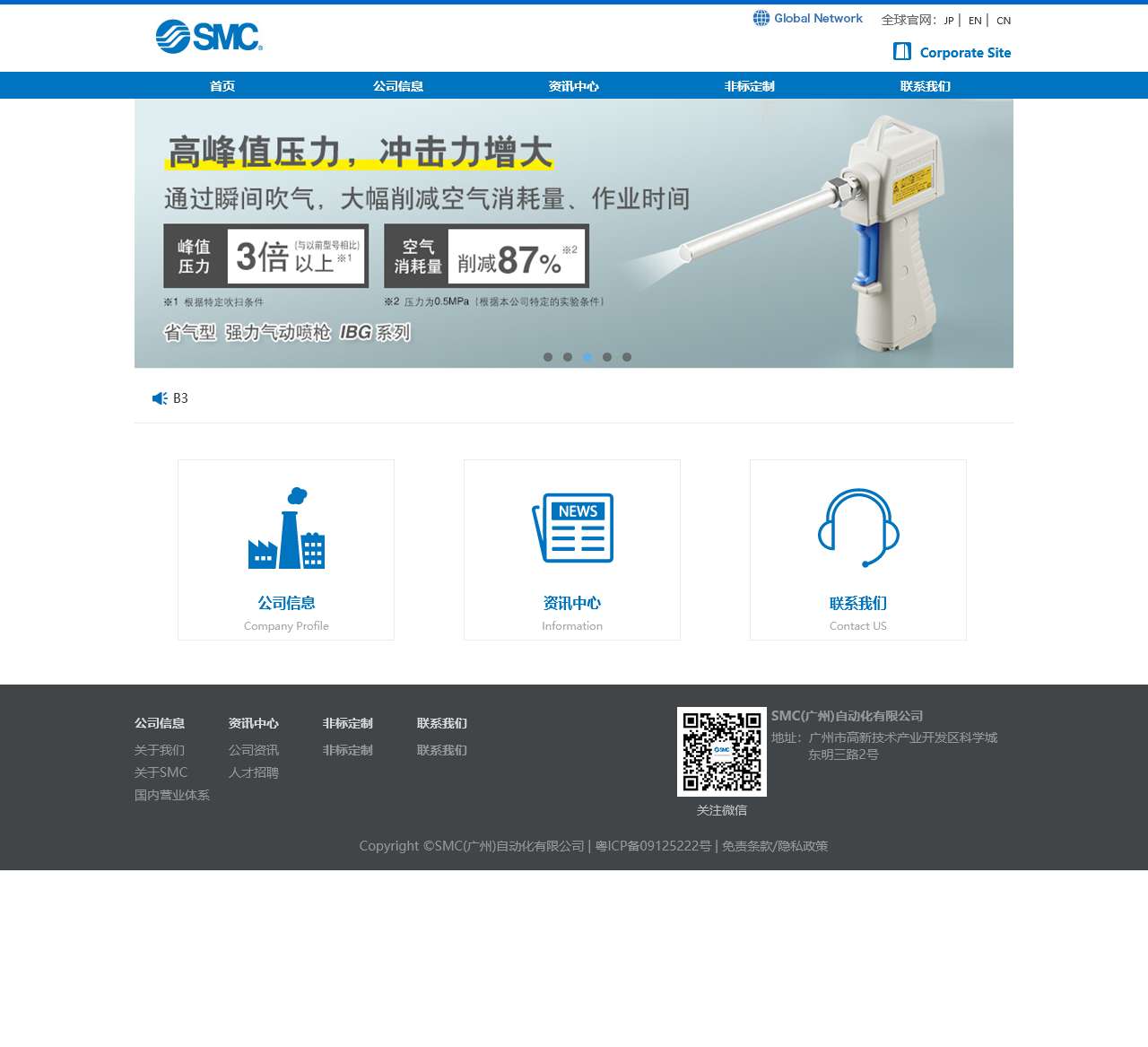Select the first carousel dot
Image resolution: width=1148 pixels, height=1047 pixels.
pos(548,357)
